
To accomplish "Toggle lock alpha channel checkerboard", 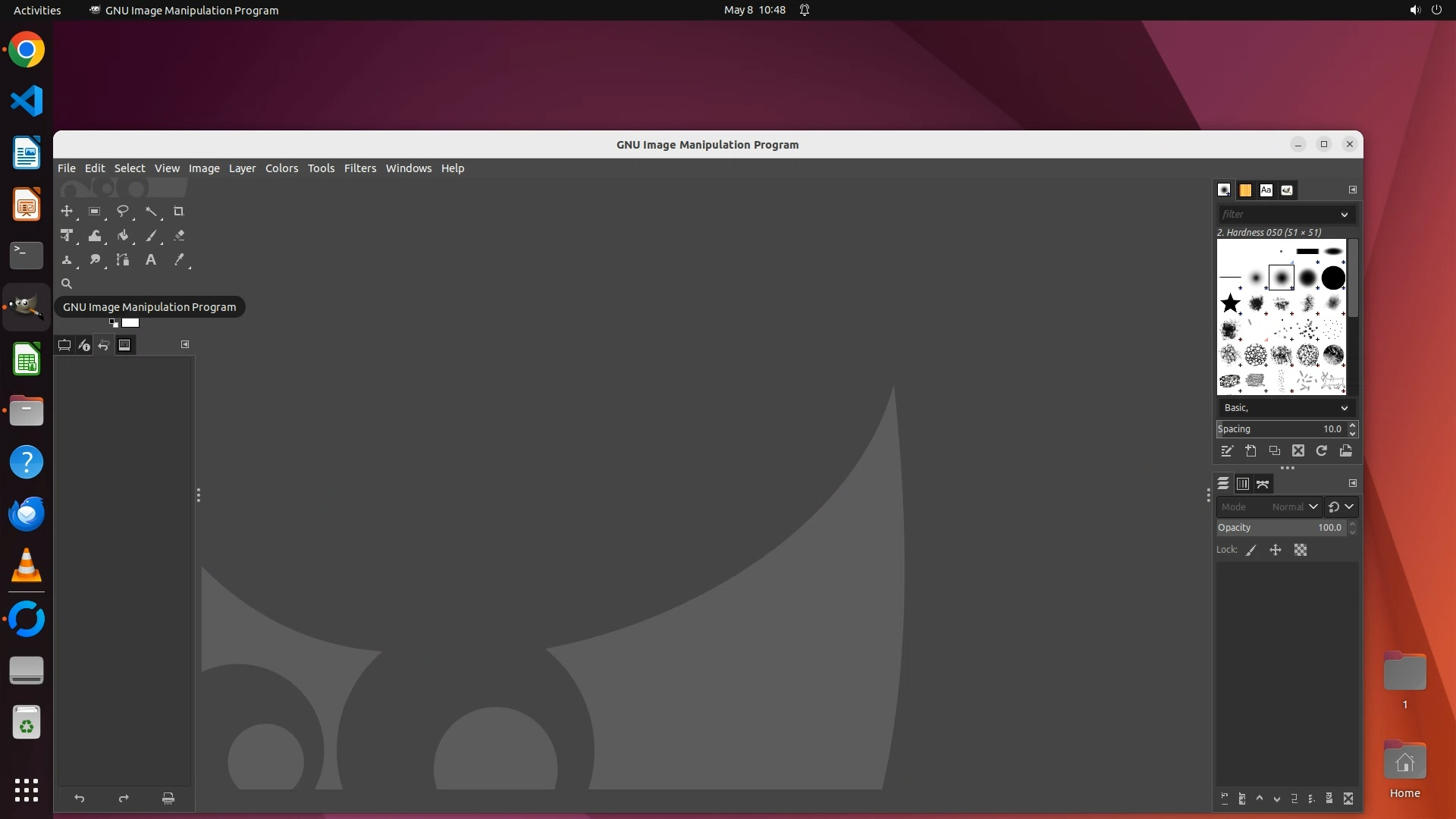I will 1301,551.
